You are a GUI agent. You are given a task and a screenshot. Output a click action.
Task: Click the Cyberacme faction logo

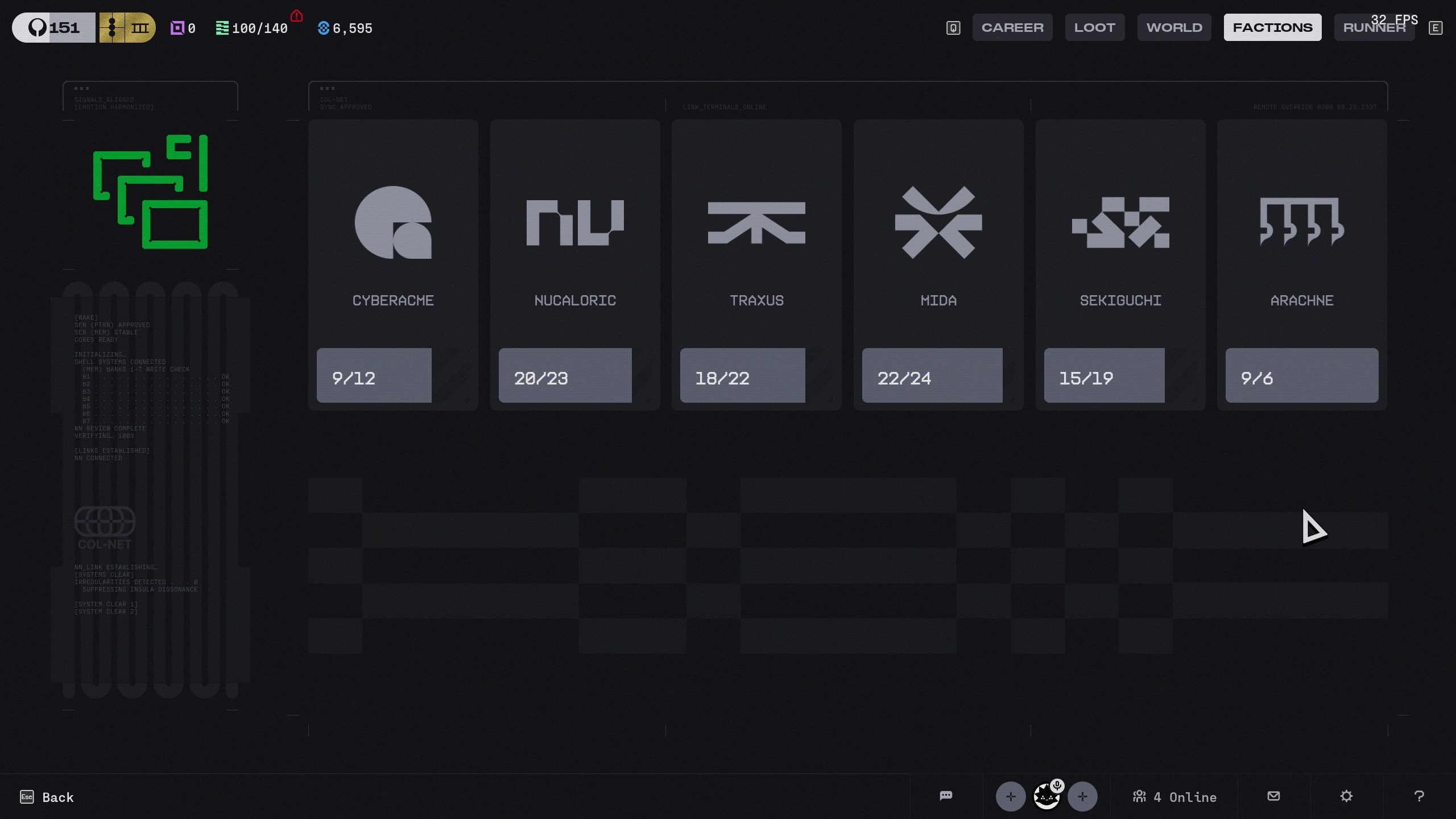pyautogui.click(x=393, y=222)
